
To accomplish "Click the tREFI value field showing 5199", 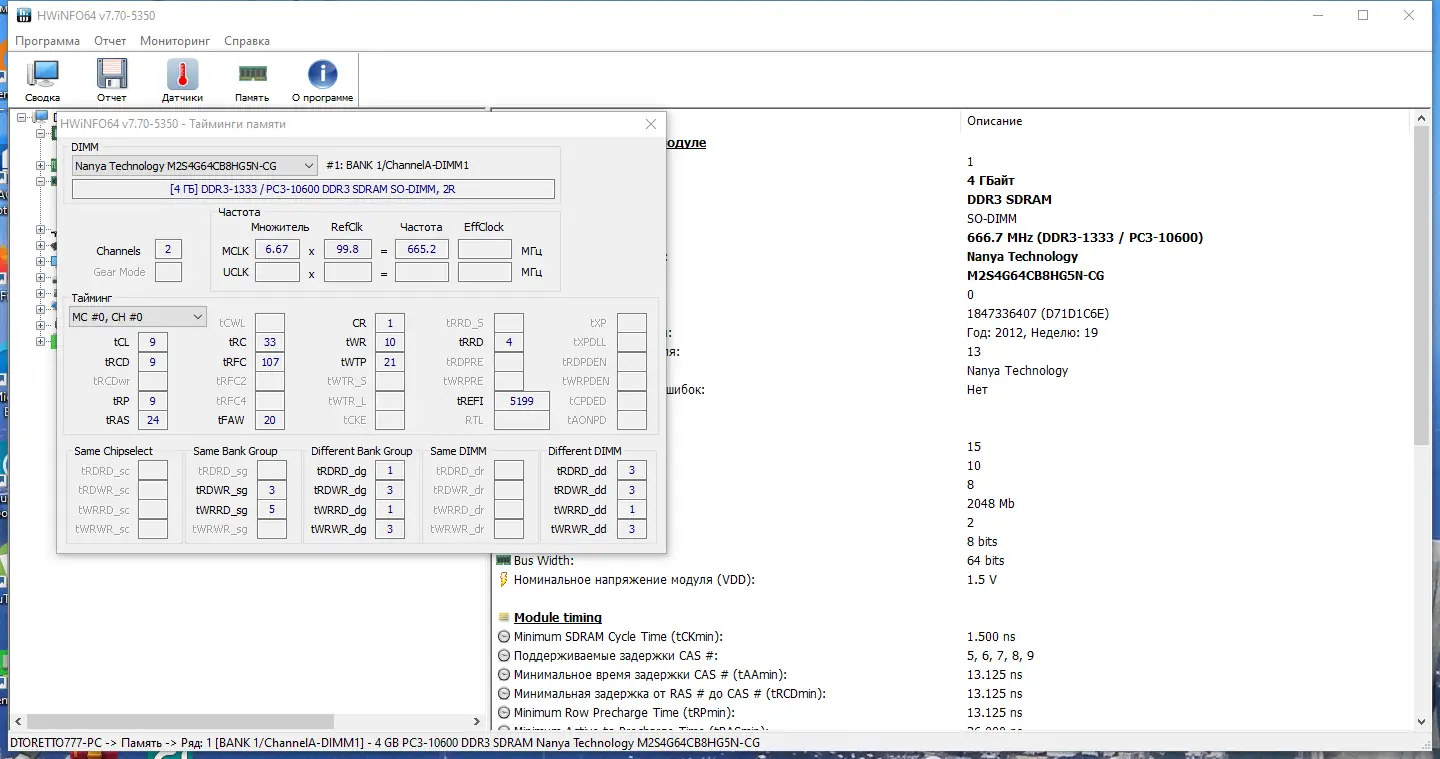I will 521,401.
